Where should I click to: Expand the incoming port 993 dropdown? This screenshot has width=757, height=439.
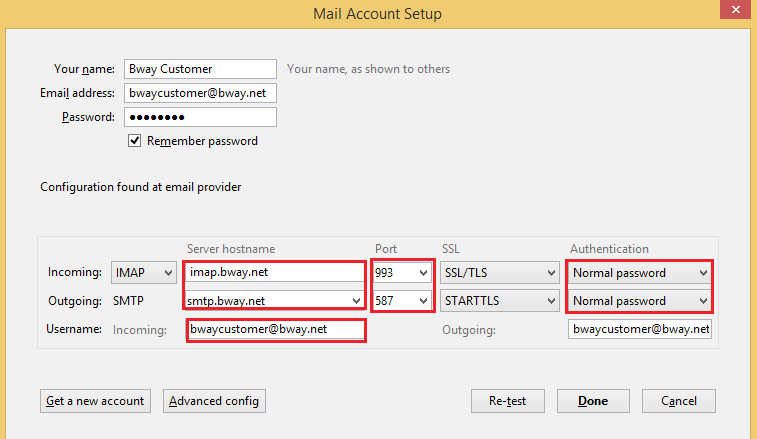[402, 272]
